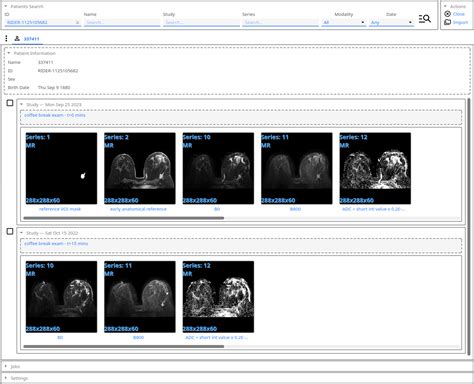Screen dimensions: 474x384
Task: Click the reference VOI mask series label
Action: point(60,209)
